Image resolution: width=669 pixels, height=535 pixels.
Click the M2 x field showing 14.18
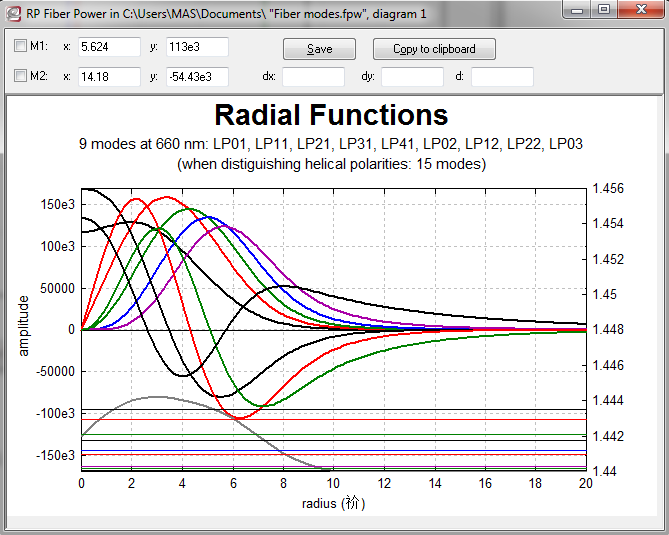coord(109,76)
